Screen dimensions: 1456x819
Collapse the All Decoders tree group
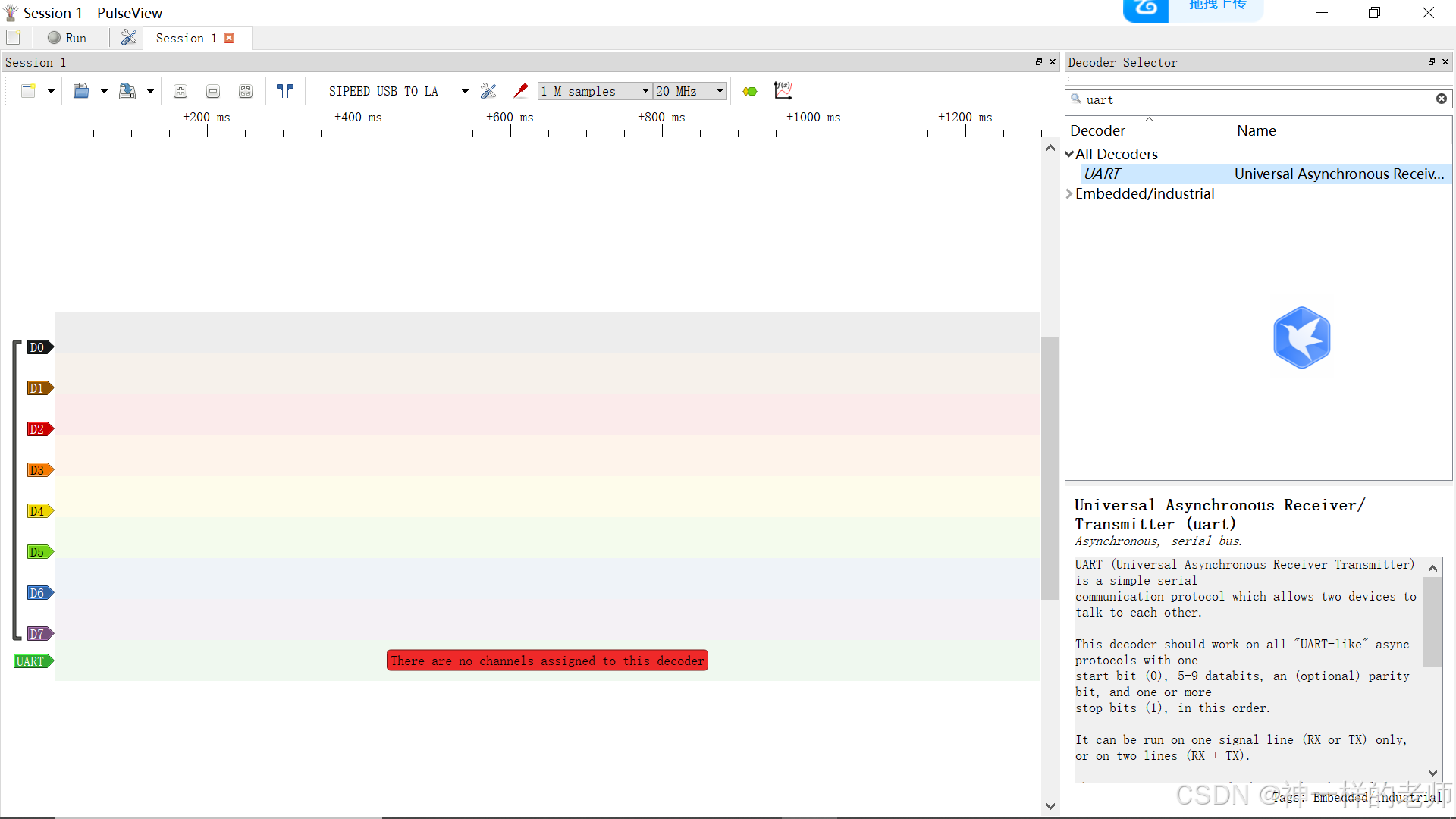(1070, 154)
